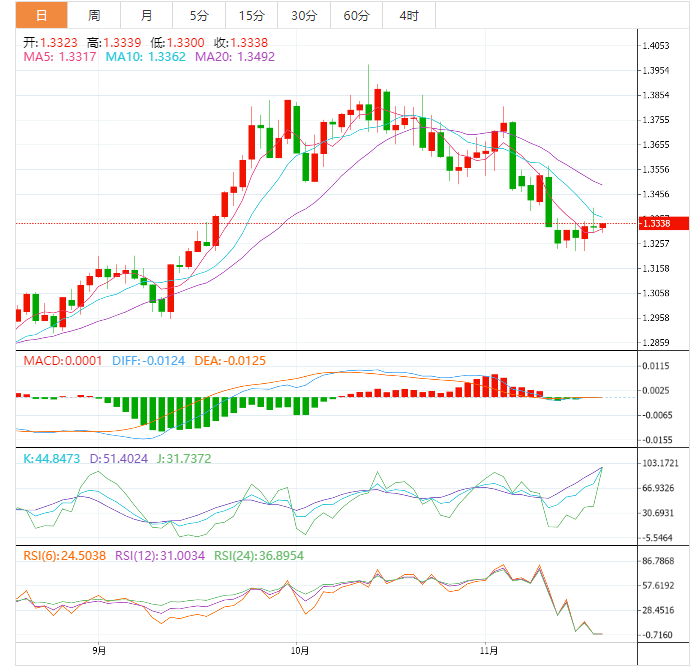Click the RSI(6):24.5038 label
Image resolution: width=700 pixels, height=671 pixels.
click(x=65, y=556)
